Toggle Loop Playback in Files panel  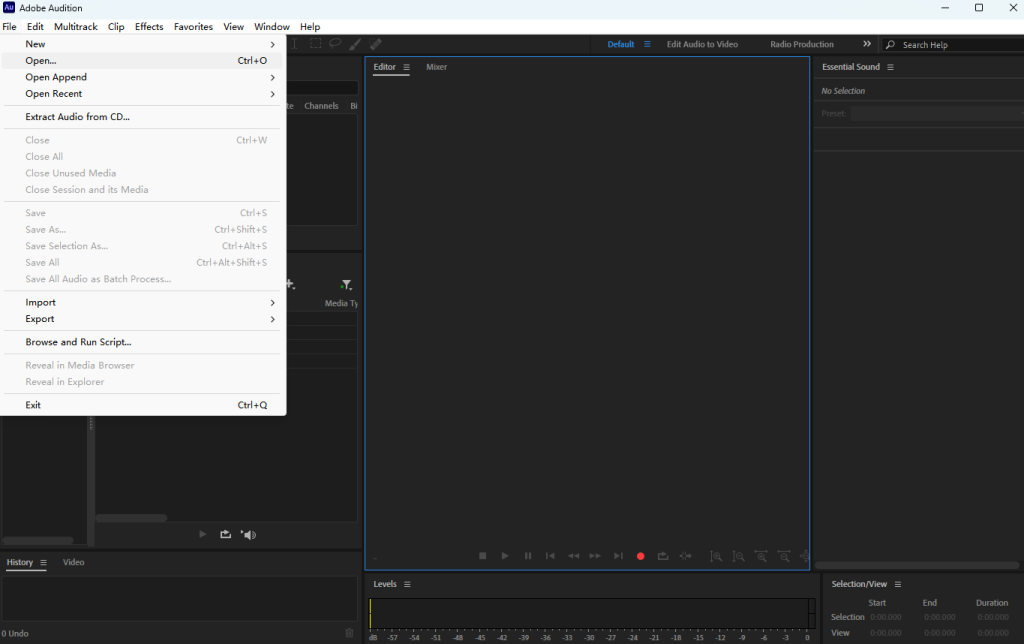point(225,534)
